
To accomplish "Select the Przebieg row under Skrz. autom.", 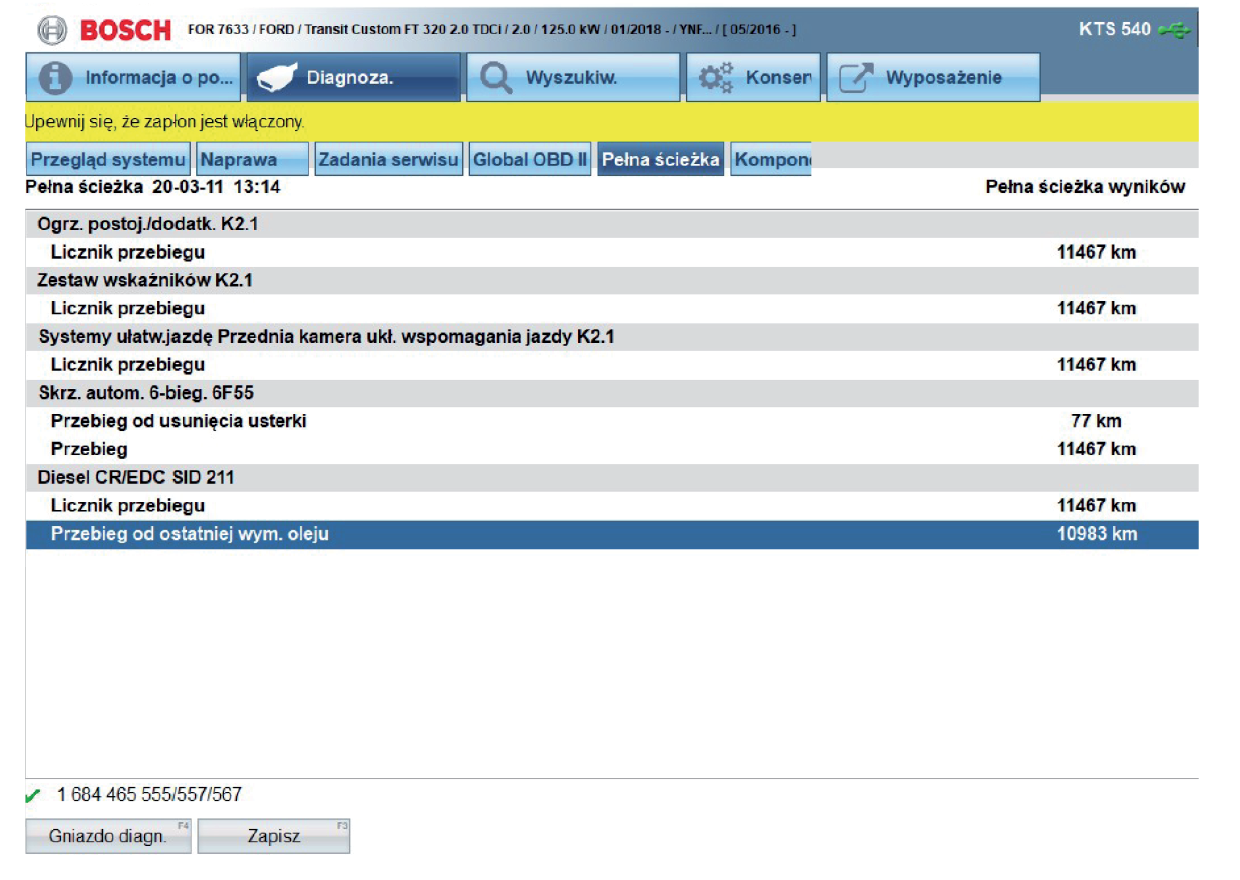I will pos(612,449).
